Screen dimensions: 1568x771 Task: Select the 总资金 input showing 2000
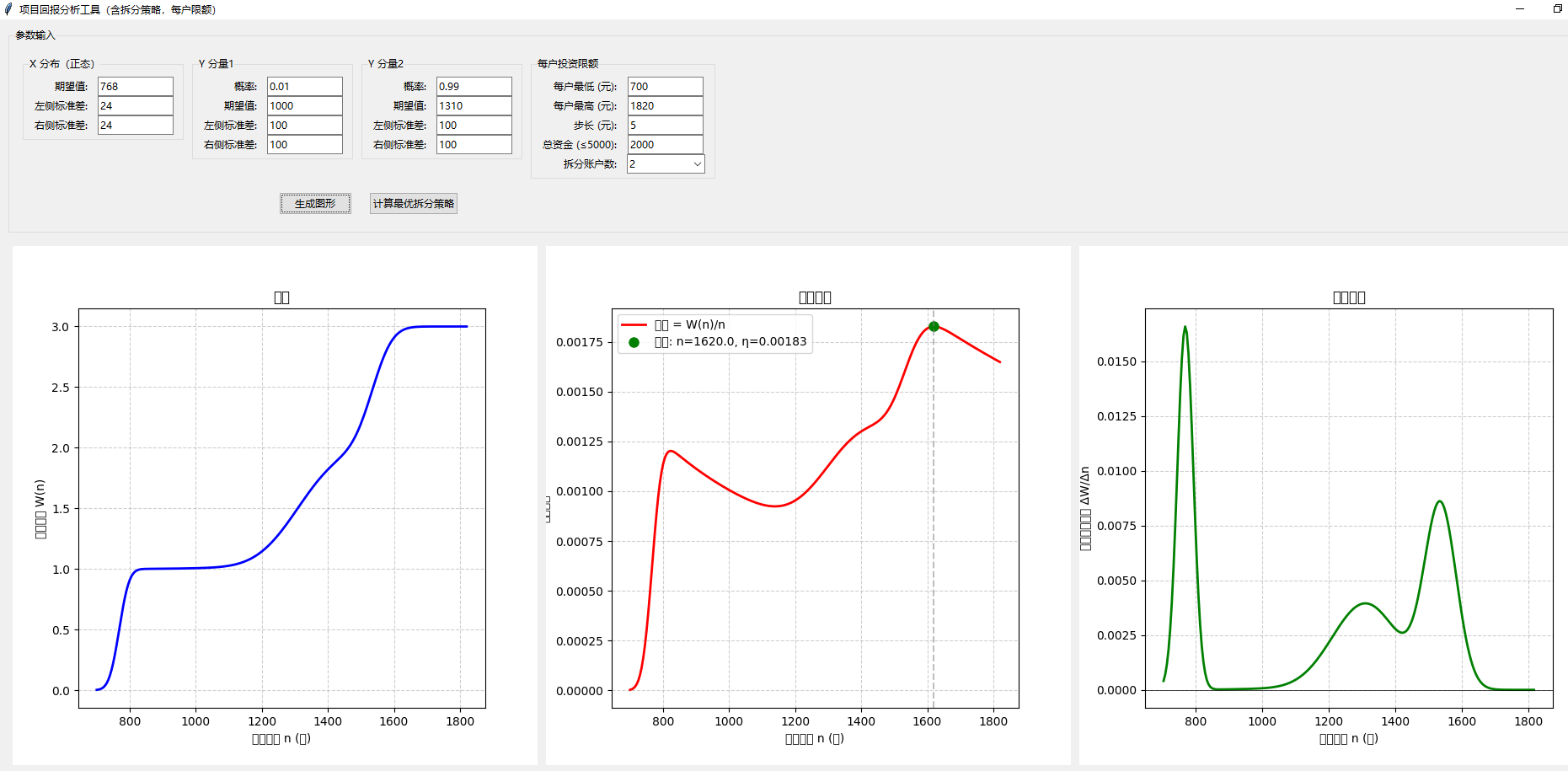(665, 145)
